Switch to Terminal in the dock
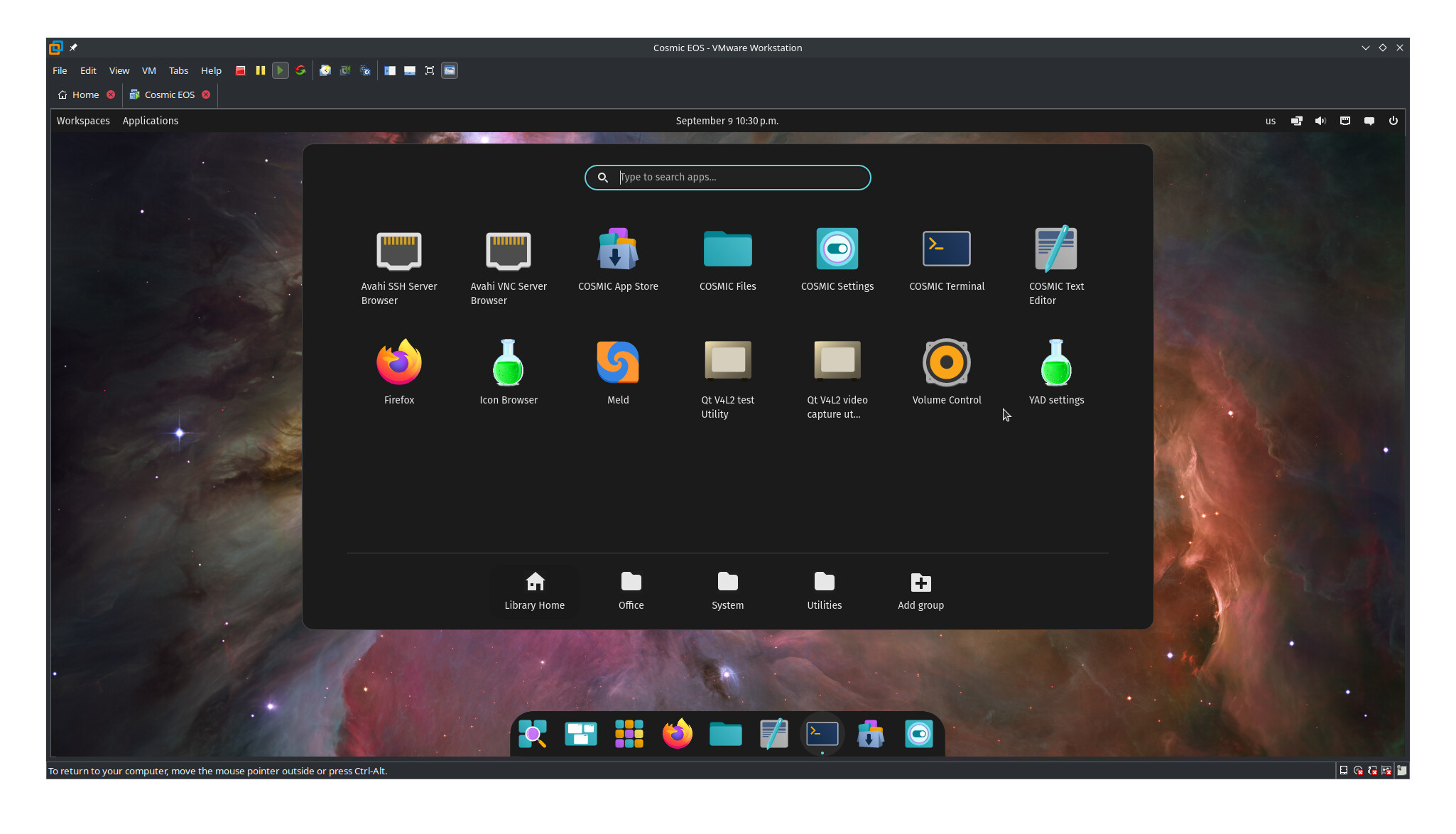This screenshot has width=1456, height=834. coord(822,734)
